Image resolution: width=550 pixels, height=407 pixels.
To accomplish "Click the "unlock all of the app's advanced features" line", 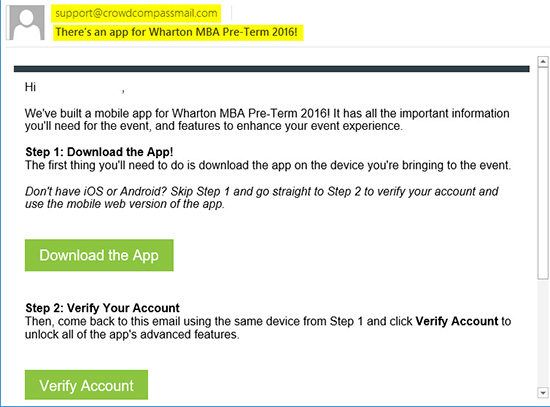I will 132,334.
